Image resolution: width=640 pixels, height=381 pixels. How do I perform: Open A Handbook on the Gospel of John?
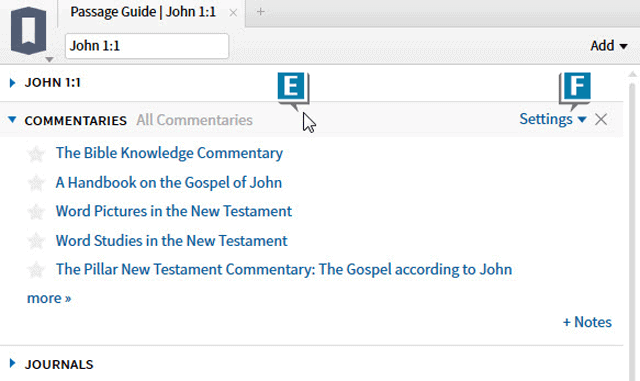[169, 183]
